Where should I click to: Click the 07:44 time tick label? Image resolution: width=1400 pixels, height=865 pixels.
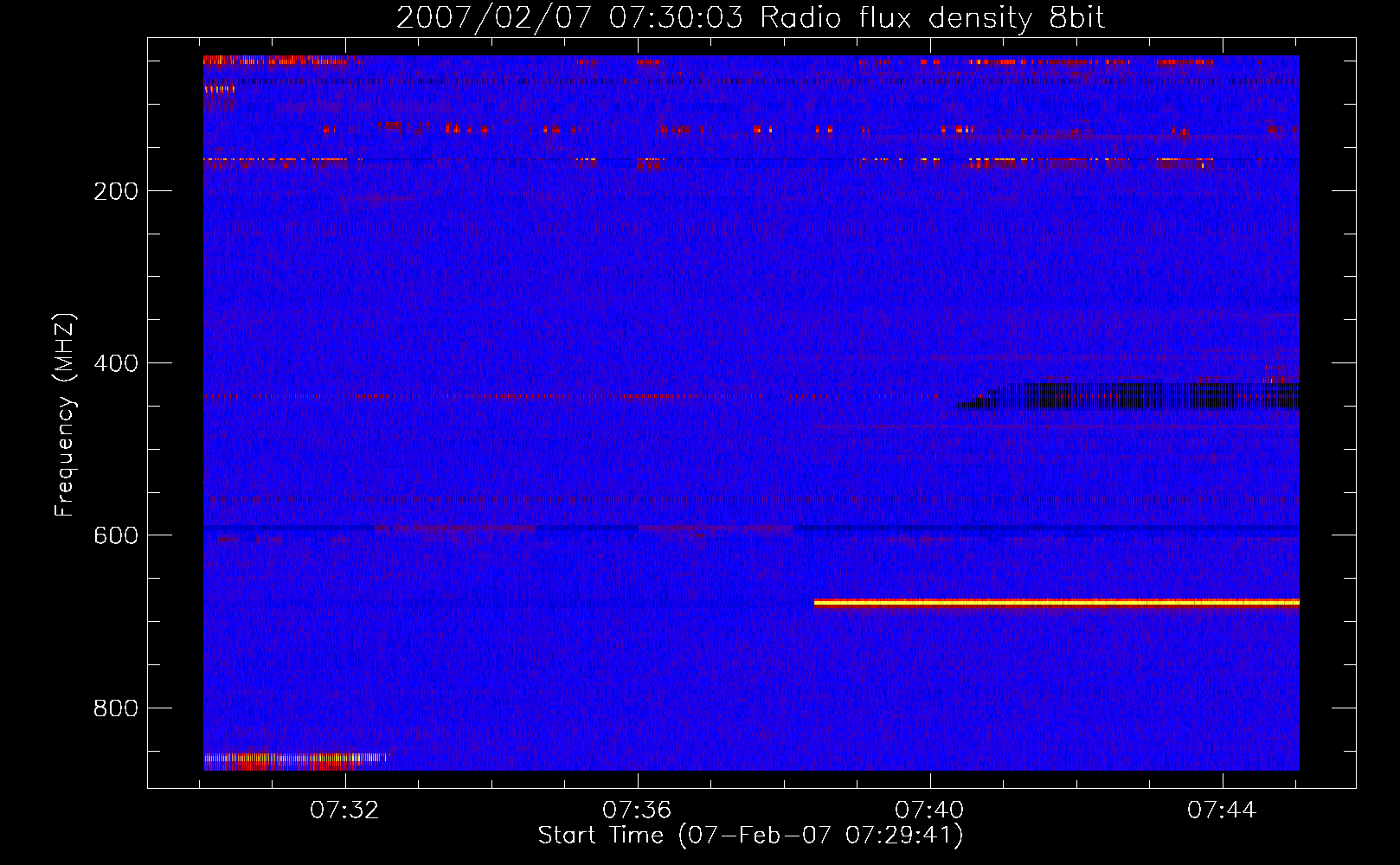pyautogui.click(x=1222, y=811)
